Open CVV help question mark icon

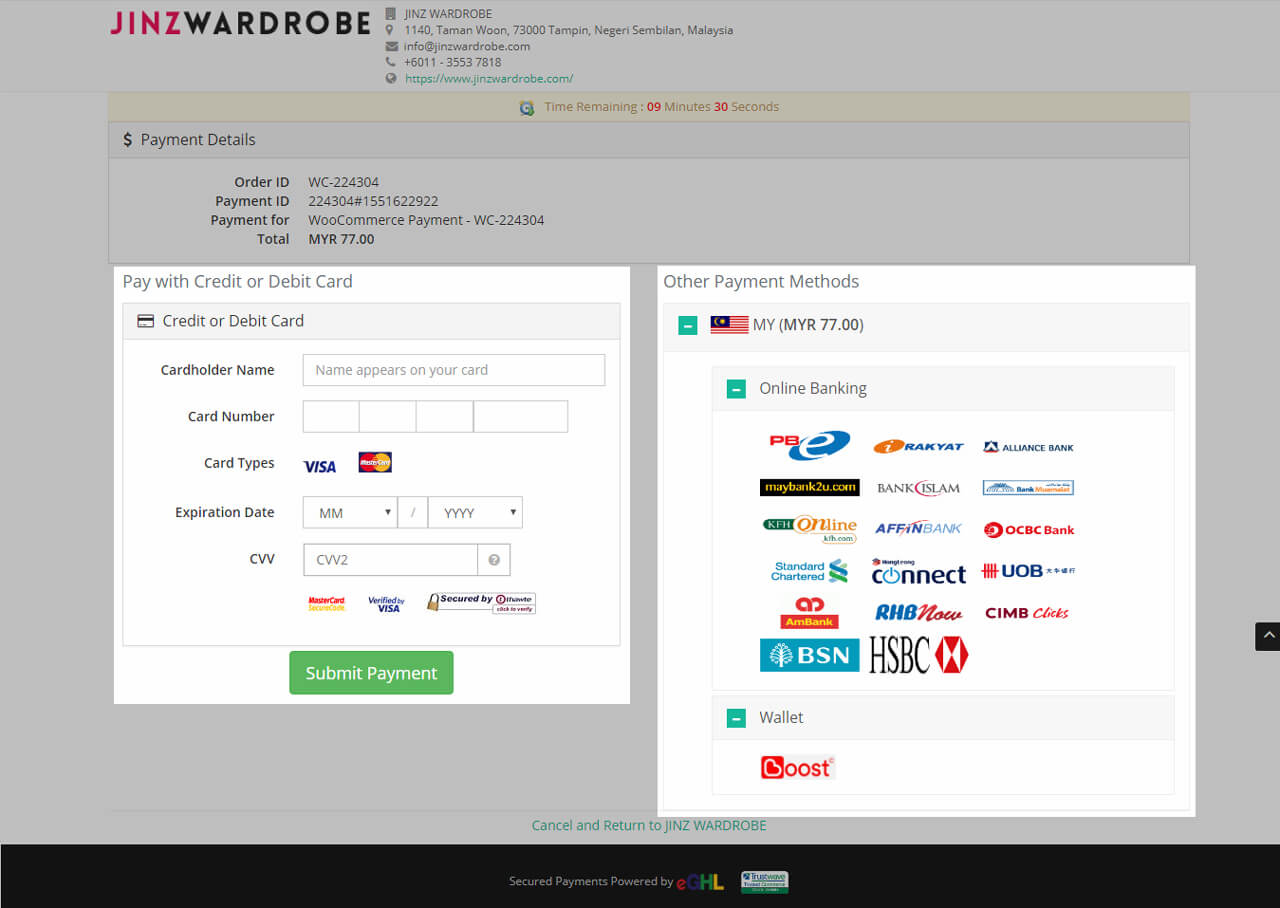pyautogui.click(x=494, y=560)
